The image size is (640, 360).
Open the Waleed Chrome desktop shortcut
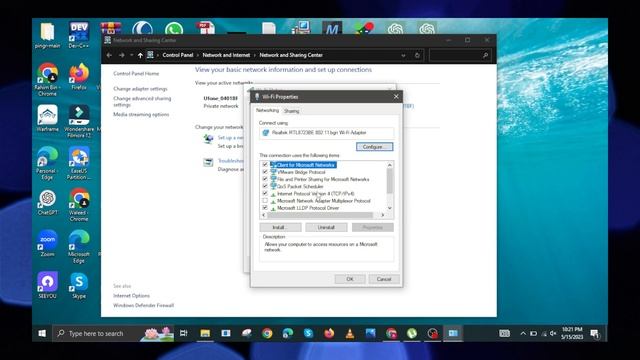[x=79, y=205]
